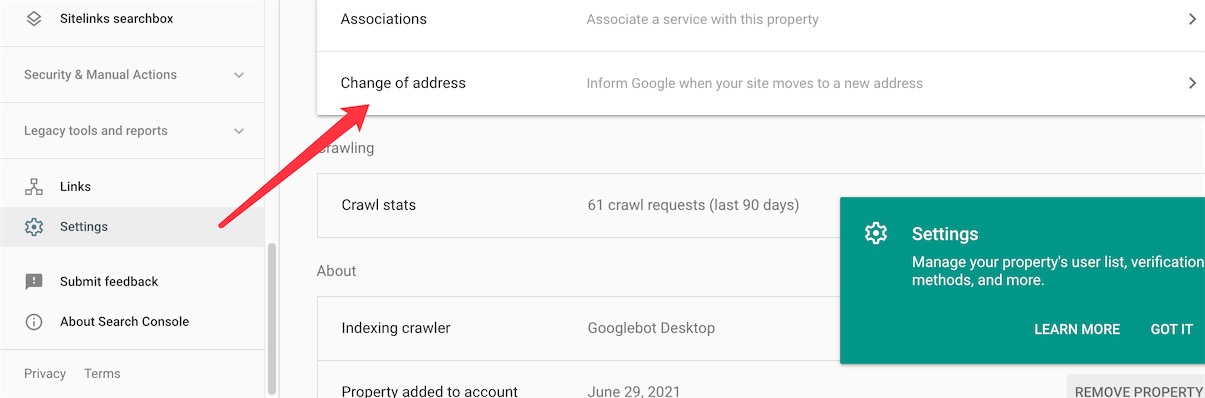The width and height of the screenshot is (1205, 398).
Task: Click the gear icon in green Settings popup
Action: 876,234
